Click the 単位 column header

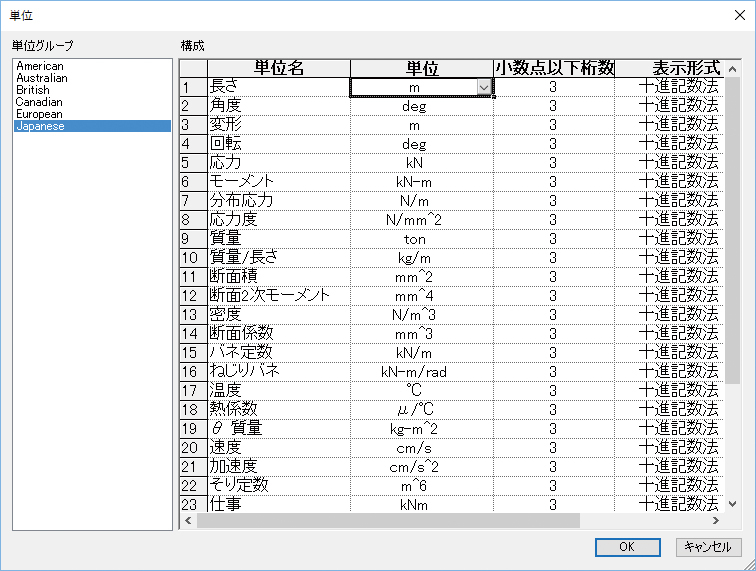click(422, 68)
